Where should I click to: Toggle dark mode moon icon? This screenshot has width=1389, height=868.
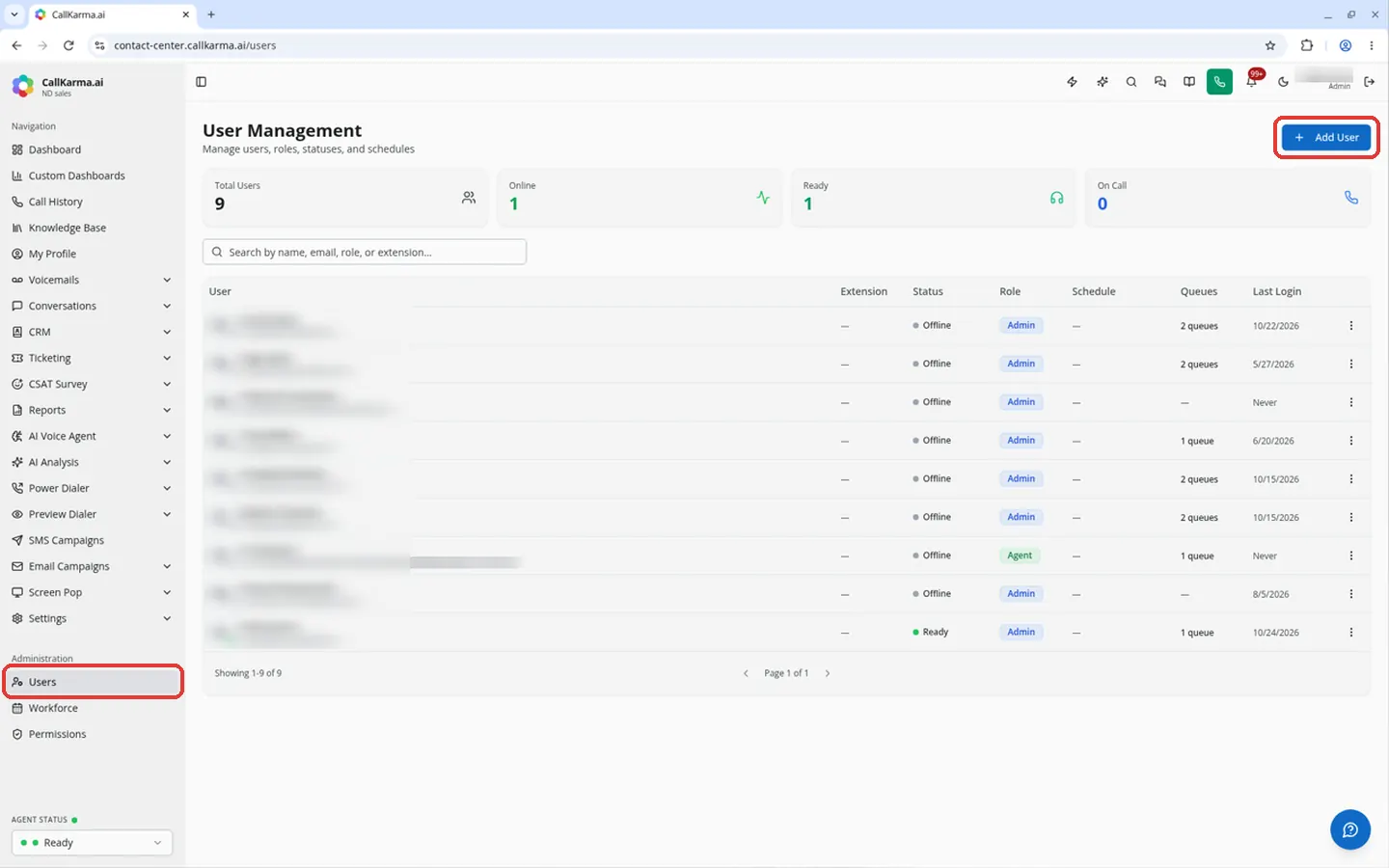[1283, 82]
